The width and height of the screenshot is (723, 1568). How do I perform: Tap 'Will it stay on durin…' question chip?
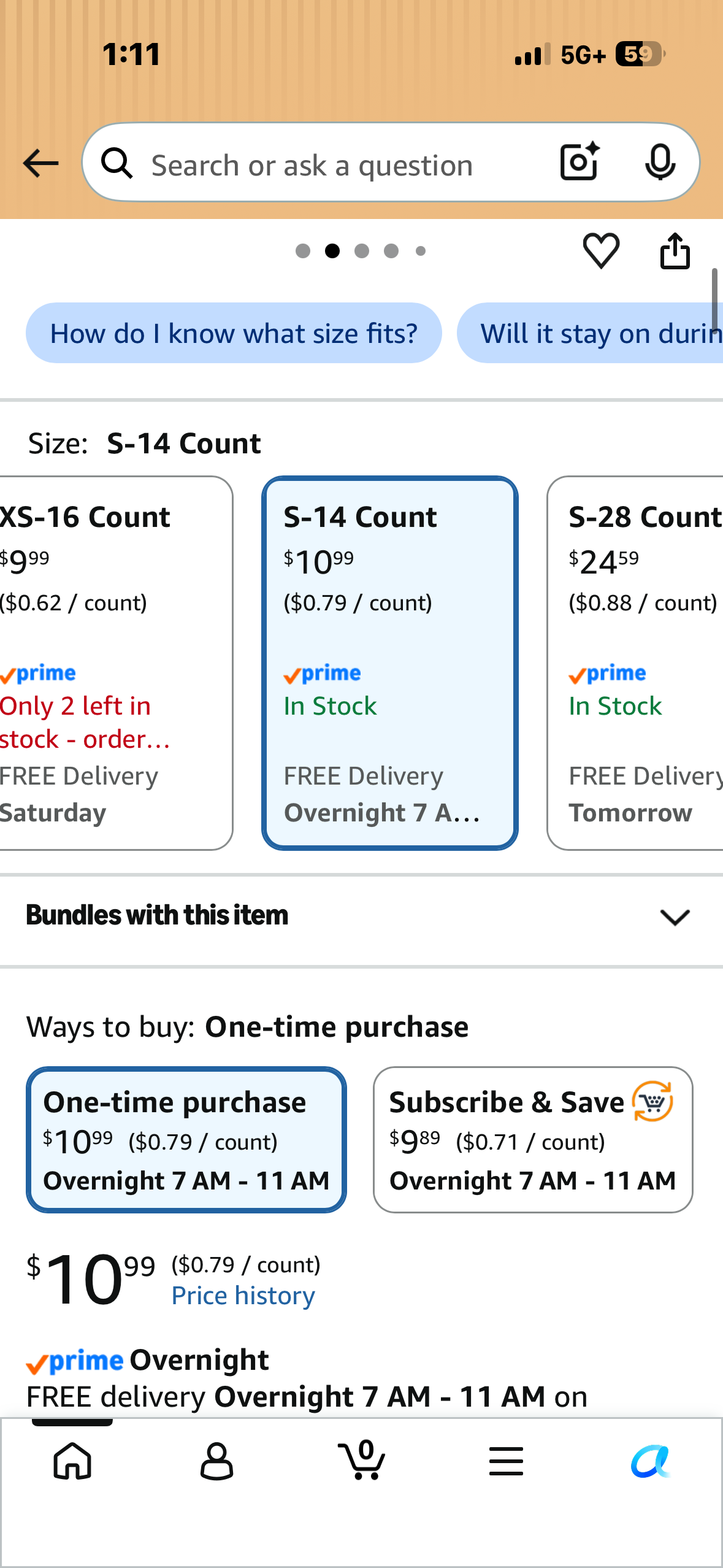[590, 333]
